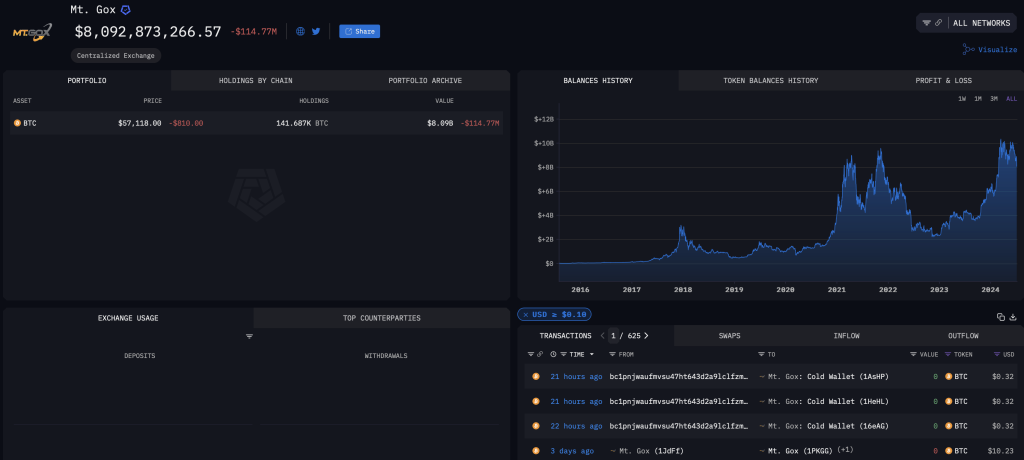Open the purple USD column filter icon
This screenshot has height=460, width=1024.
997,354
